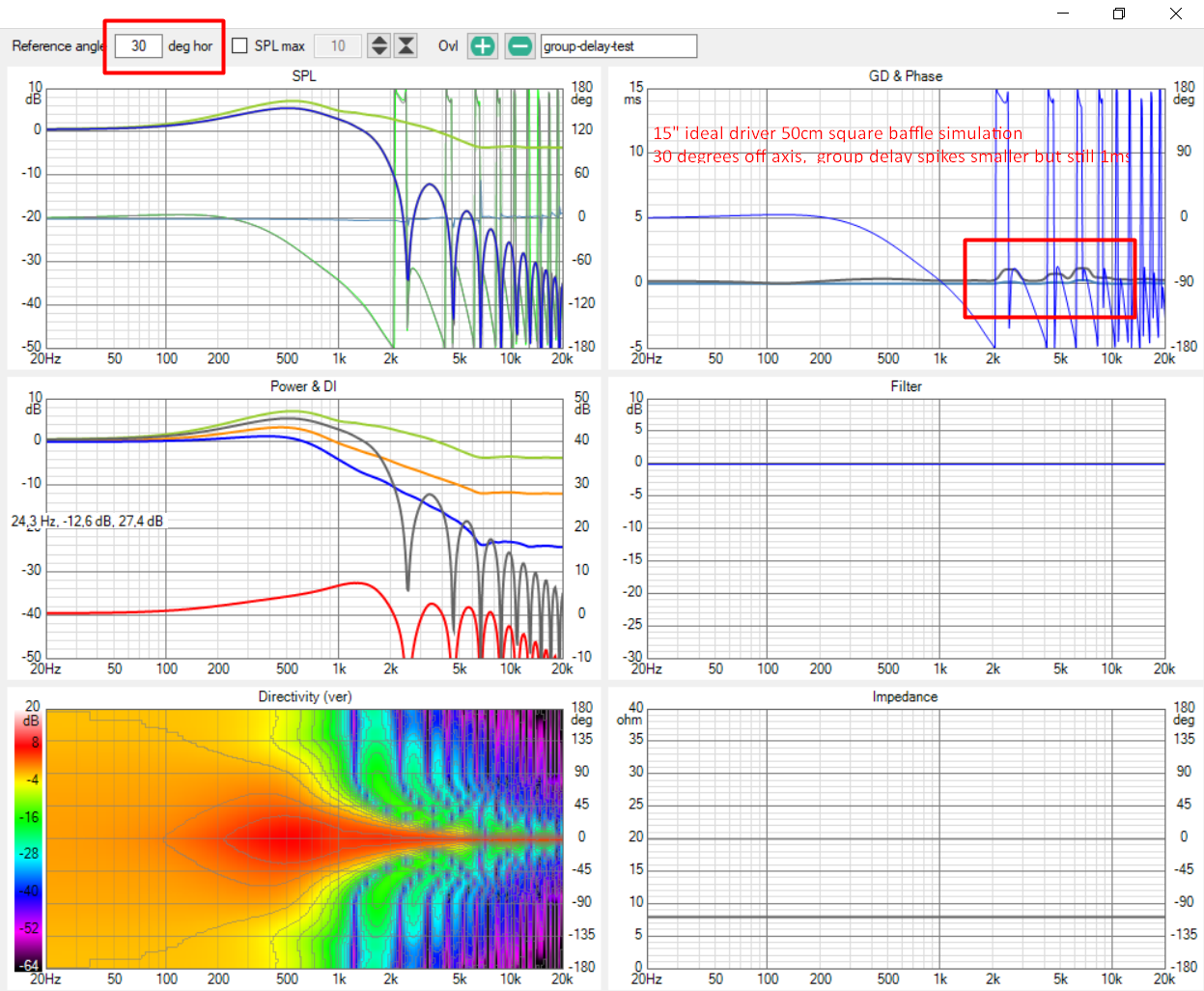Click the 'Impedance' chart title

tap(905, 696)
